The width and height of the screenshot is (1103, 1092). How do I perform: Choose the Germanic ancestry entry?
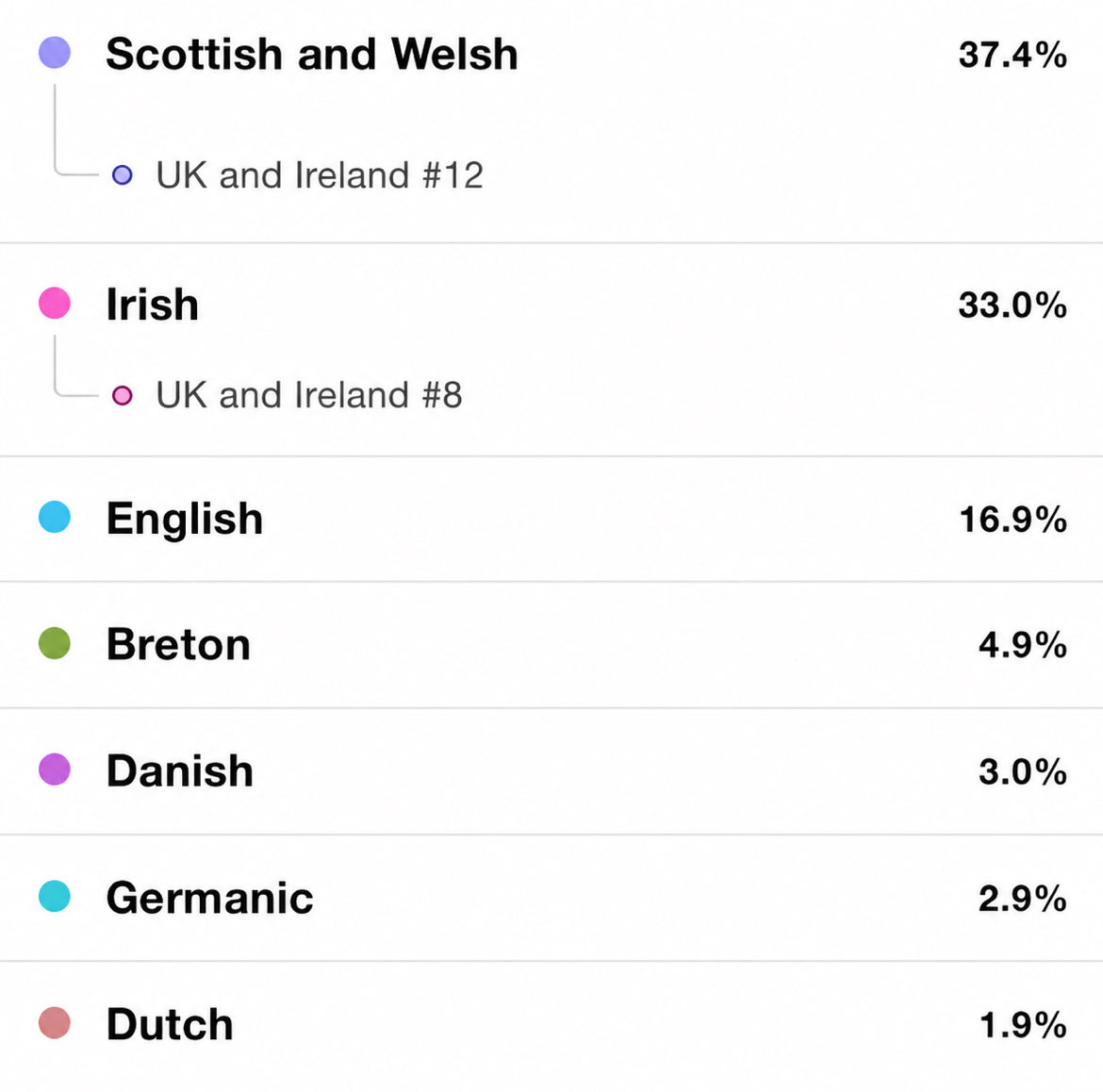click(551, 898)
